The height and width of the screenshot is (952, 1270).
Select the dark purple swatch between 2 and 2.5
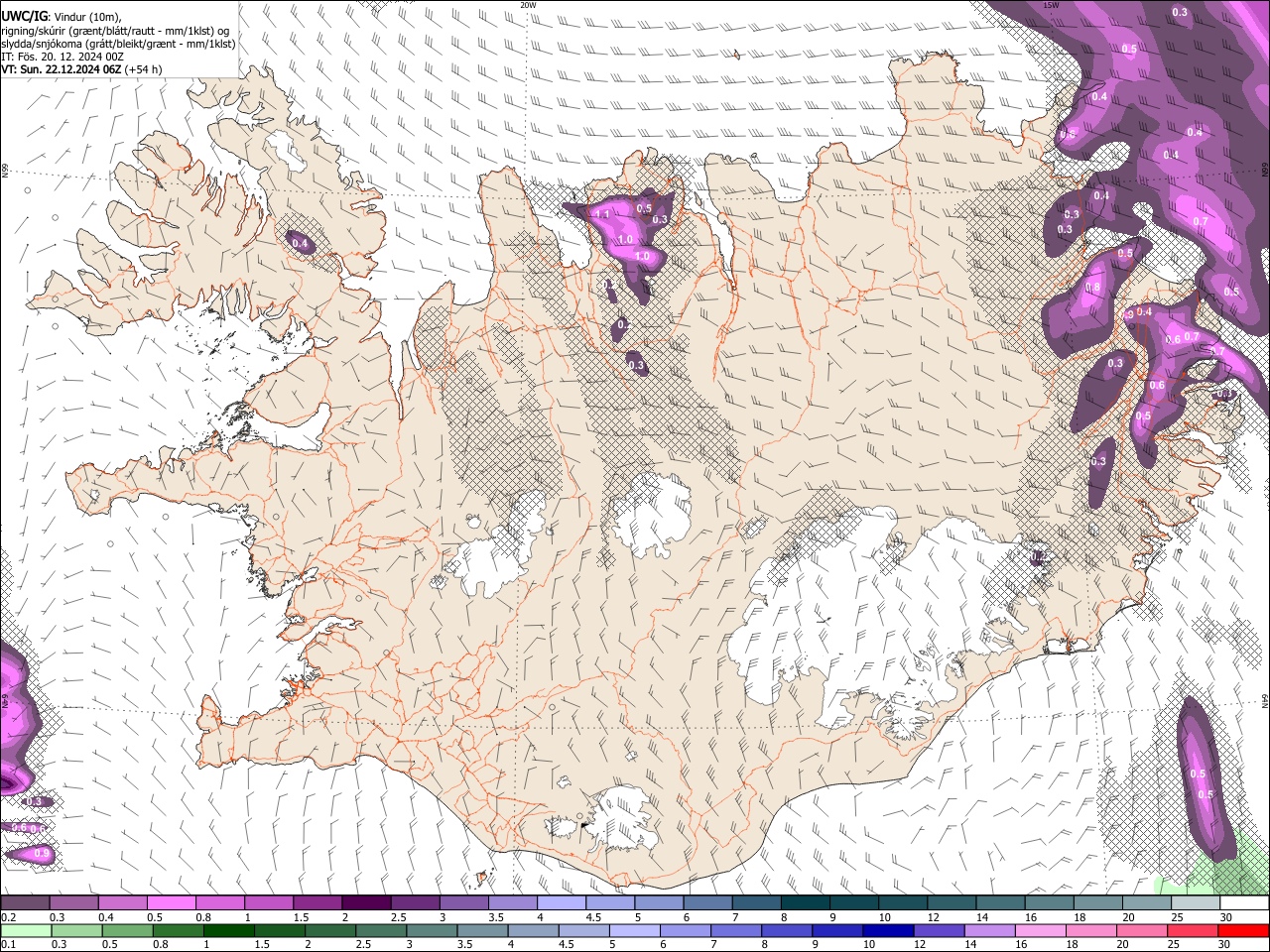click(x=366, y=902)
